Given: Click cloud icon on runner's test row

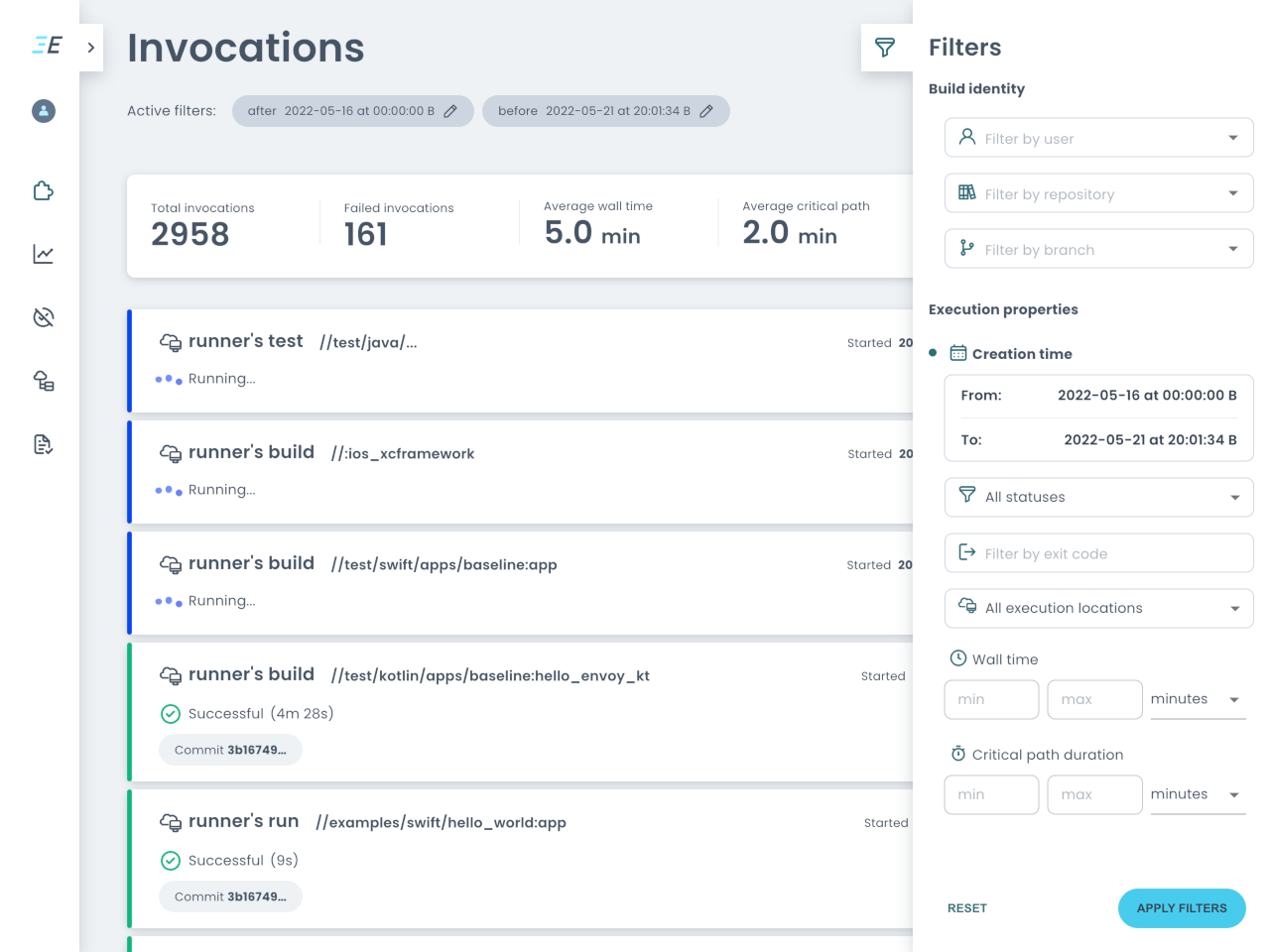Looking at the screenshot, I should pos(171,342).
